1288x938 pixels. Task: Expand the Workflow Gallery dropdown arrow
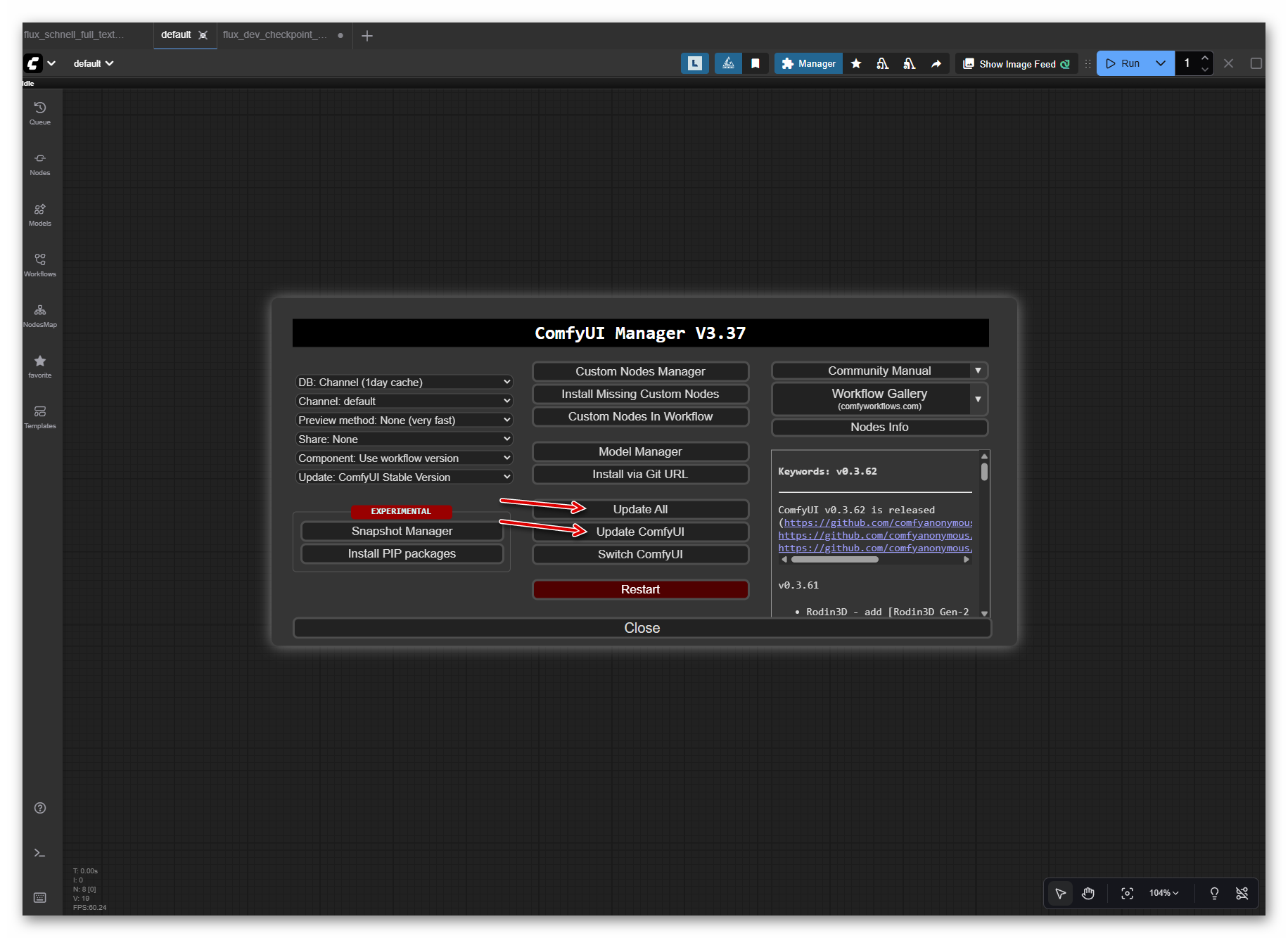(x=978, y=399)
